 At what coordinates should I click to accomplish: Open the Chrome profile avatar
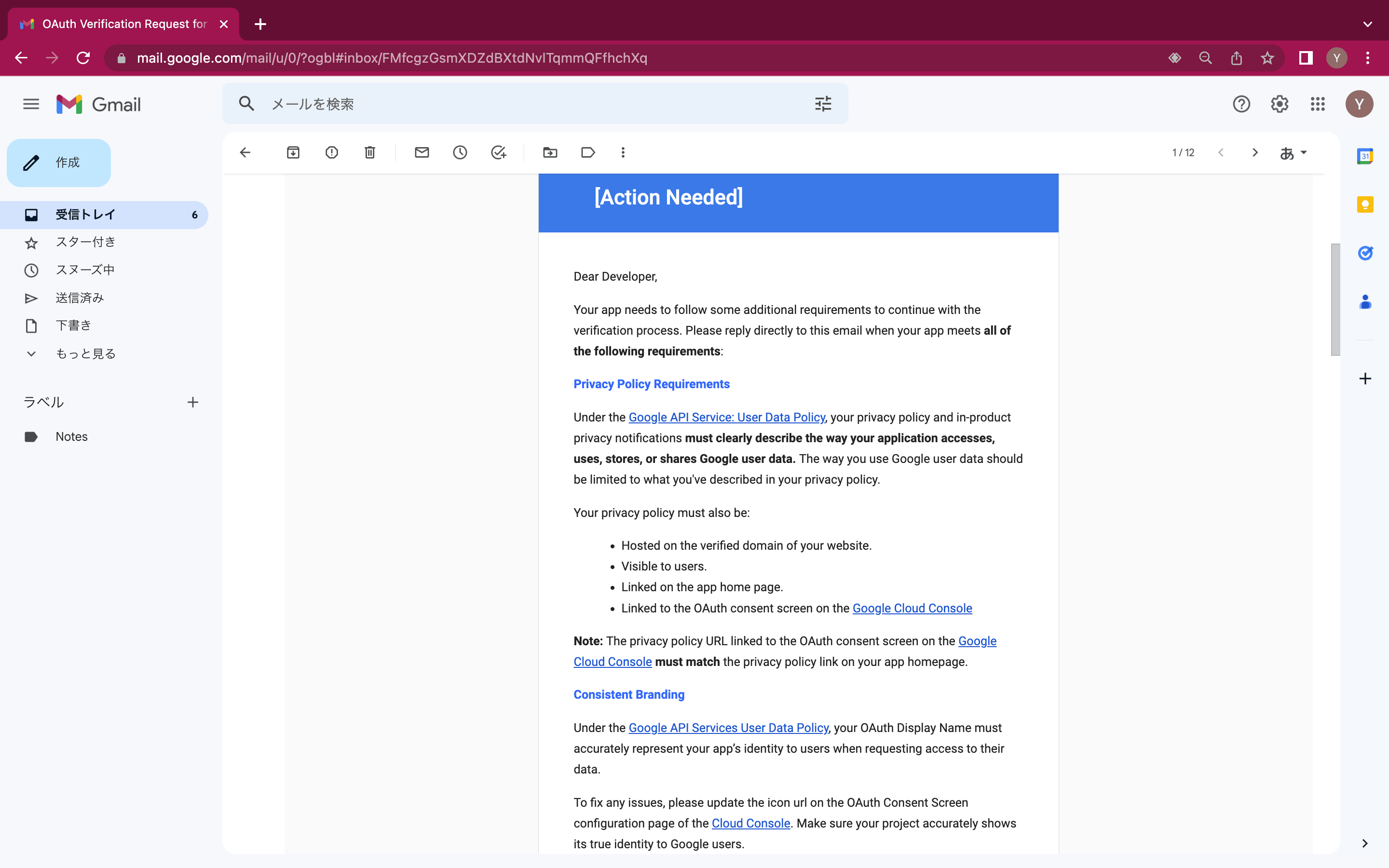1336,58
